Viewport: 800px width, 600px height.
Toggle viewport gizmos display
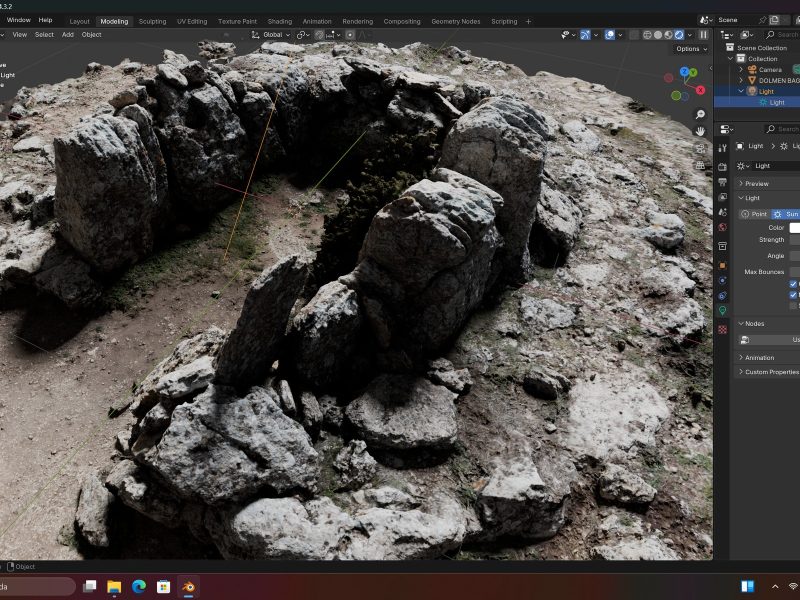(x=585, y=35)
